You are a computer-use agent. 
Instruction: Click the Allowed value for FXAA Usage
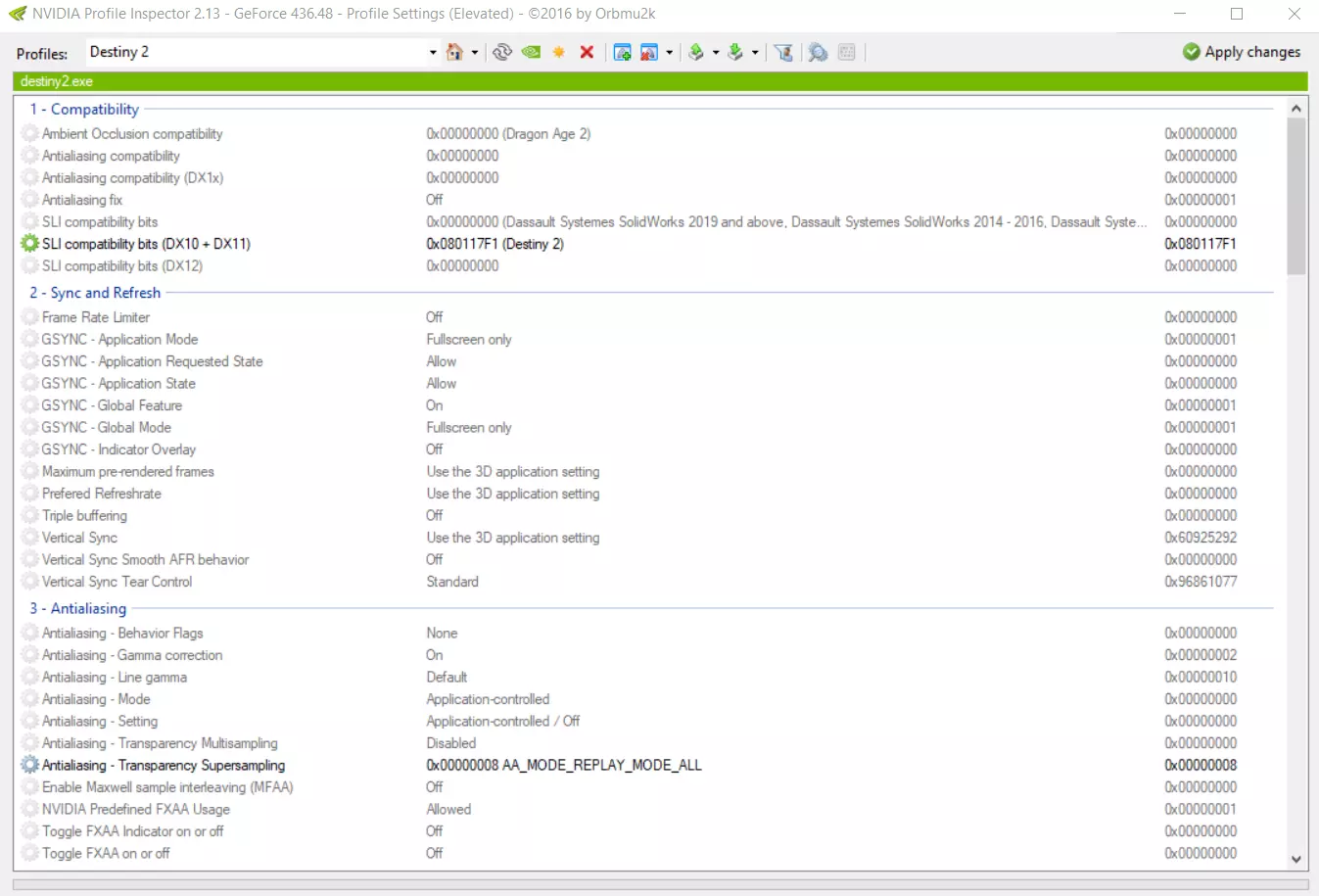point(448,809)
